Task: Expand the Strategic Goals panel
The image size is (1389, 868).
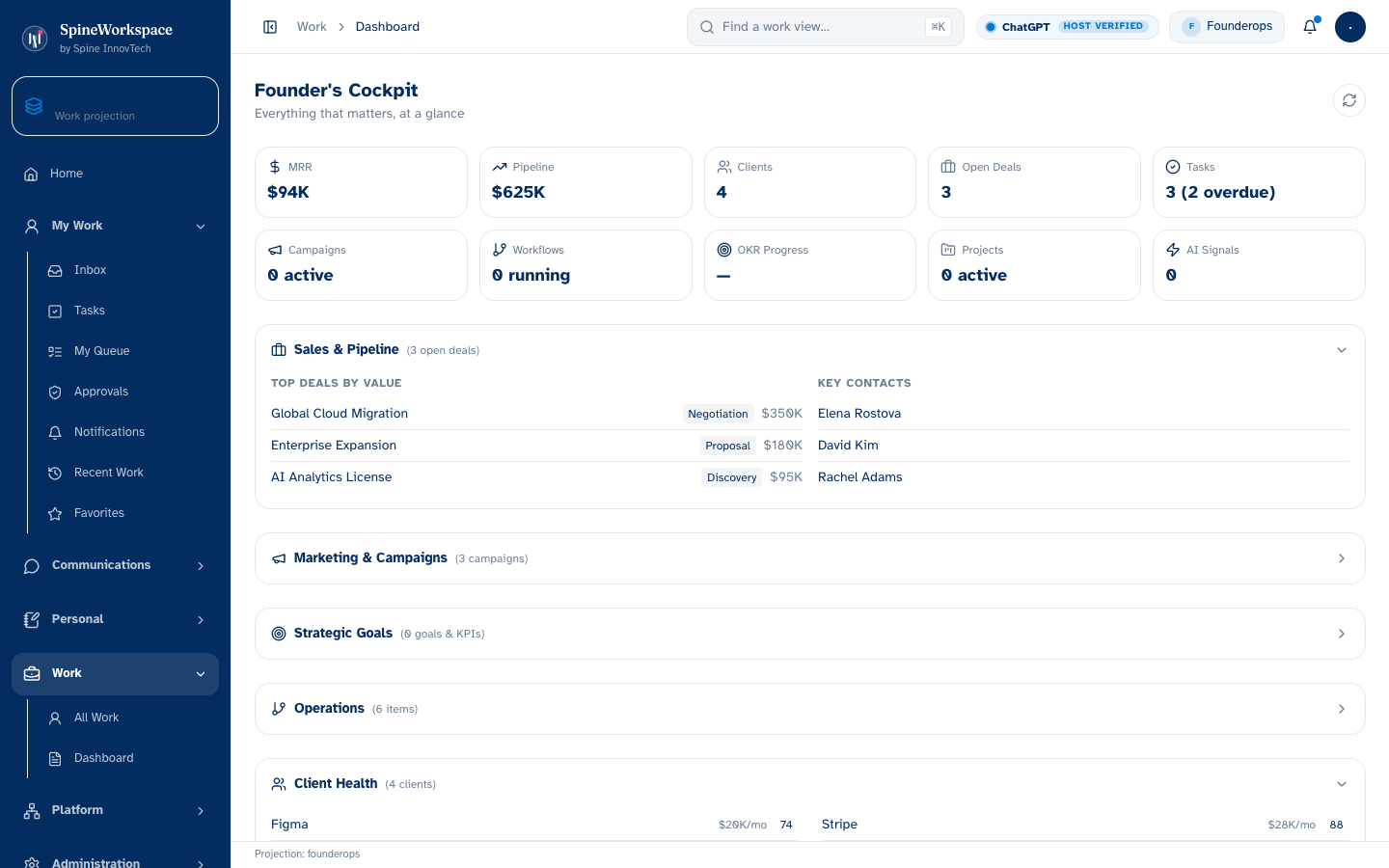Action: pyautogui.click(x=810, y=634)
